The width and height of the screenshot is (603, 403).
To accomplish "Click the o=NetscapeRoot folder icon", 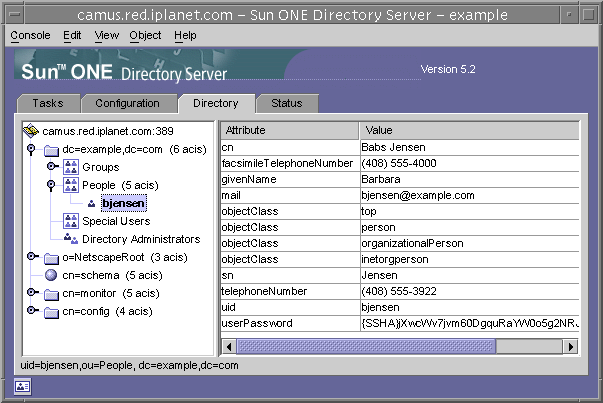I will point(51,258).
